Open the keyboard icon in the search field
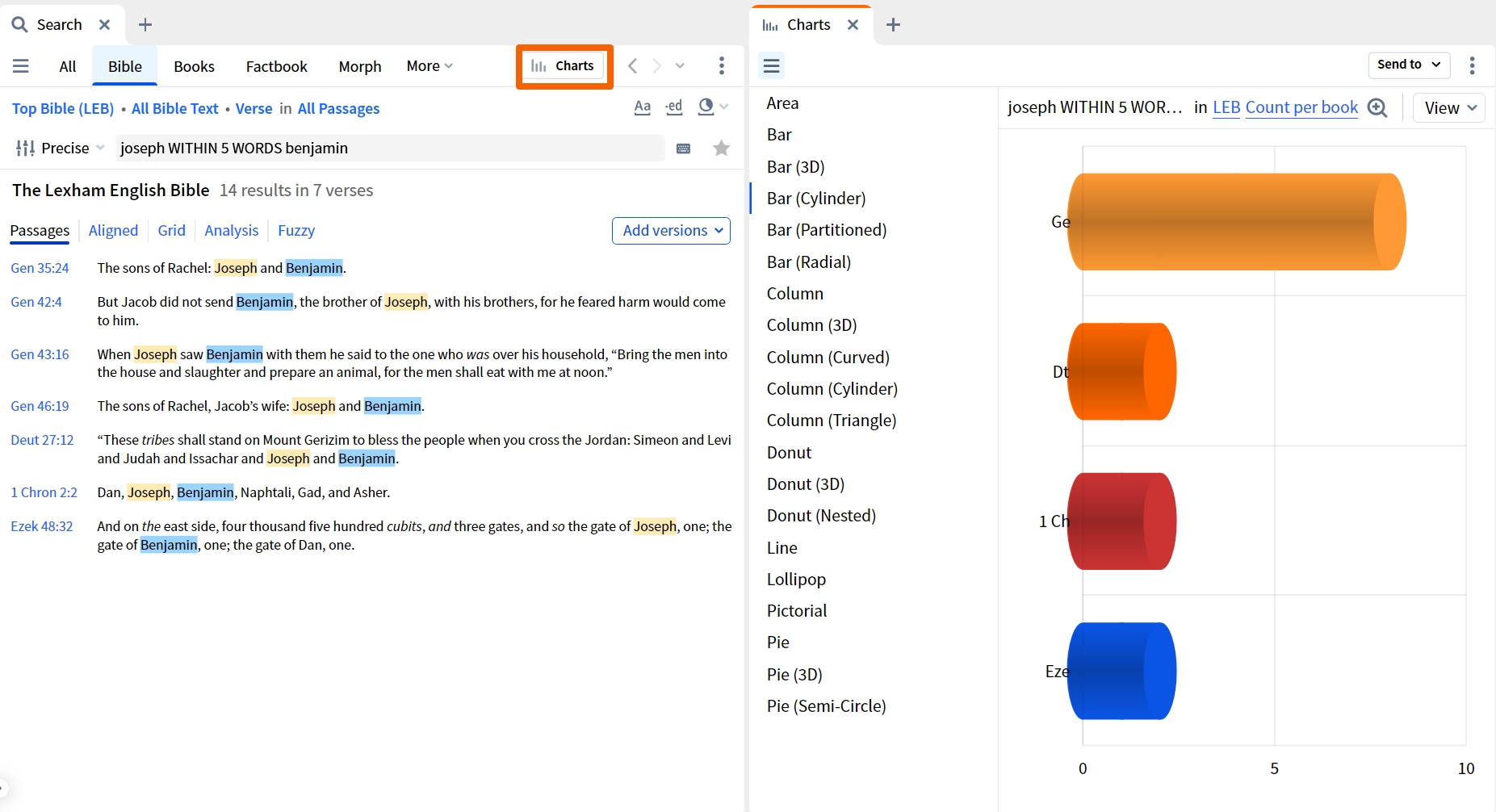Screen dimensions: 1496x812 (x=683, y=149)
